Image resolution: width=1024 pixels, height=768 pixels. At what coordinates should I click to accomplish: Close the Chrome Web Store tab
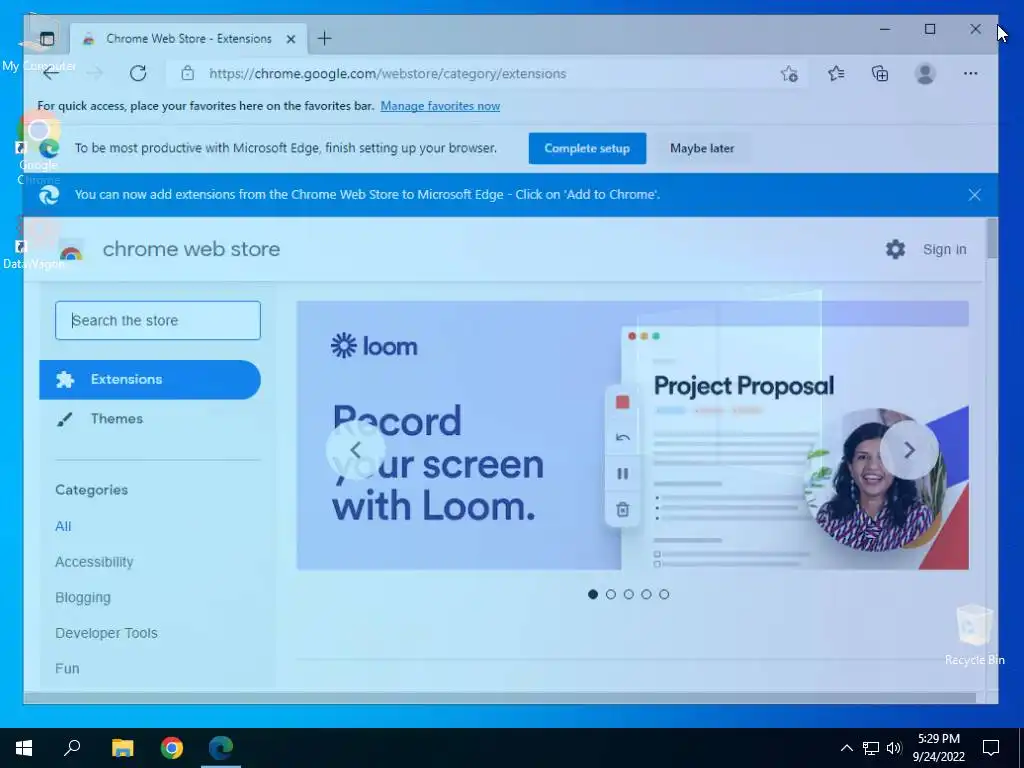[x=291, y=39]
